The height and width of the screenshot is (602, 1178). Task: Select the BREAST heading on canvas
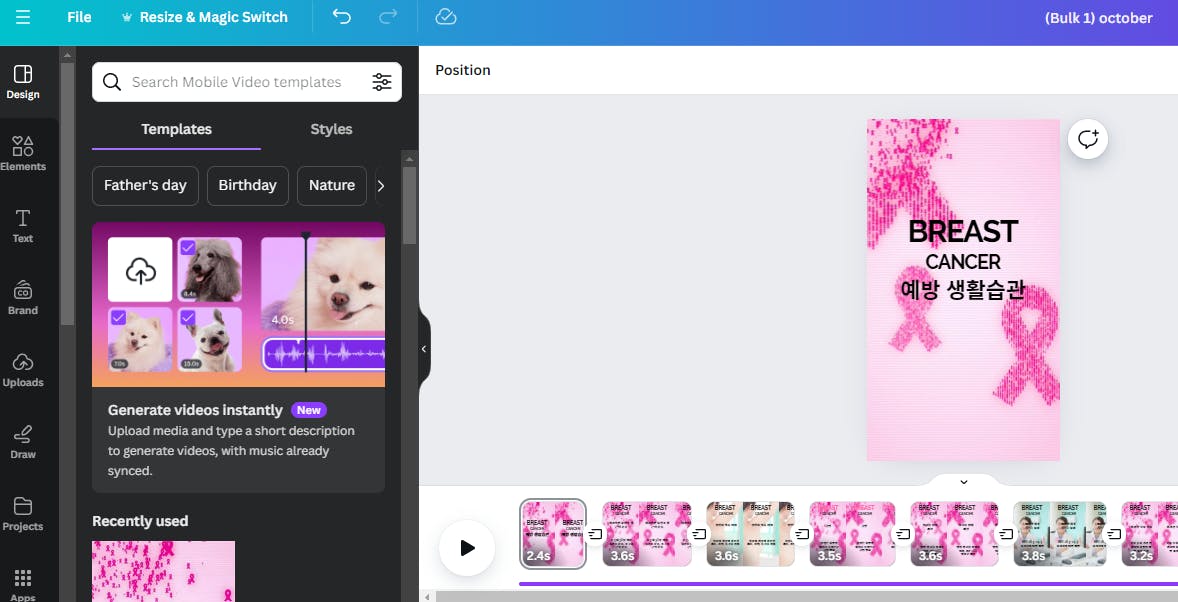click(963, 231)
